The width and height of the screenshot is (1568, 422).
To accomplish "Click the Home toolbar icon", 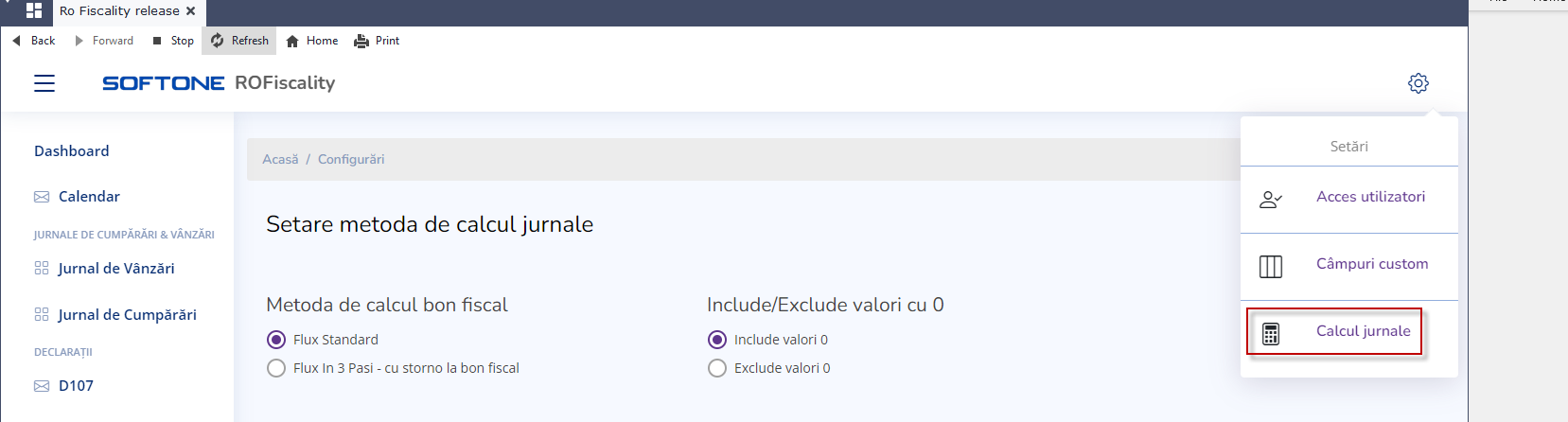I will point(292,41).
